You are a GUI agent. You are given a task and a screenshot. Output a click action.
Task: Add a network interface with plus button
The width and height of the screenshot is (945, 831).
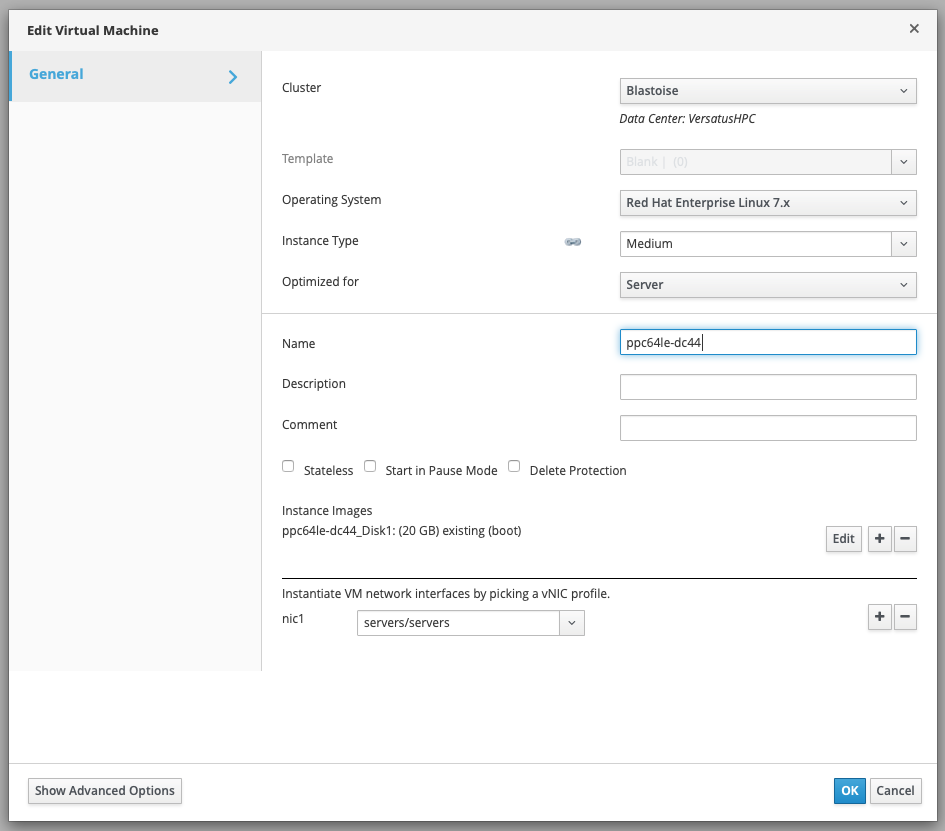879,617
